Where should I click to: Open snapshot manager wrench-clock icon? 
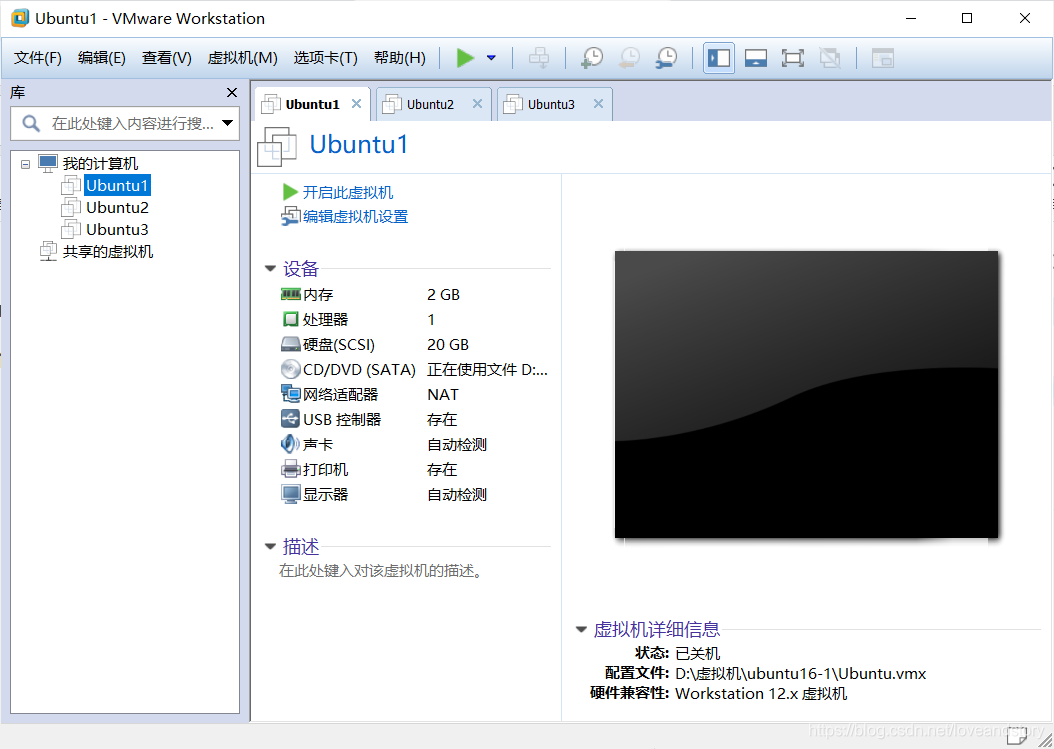click(x=667, y=58)
